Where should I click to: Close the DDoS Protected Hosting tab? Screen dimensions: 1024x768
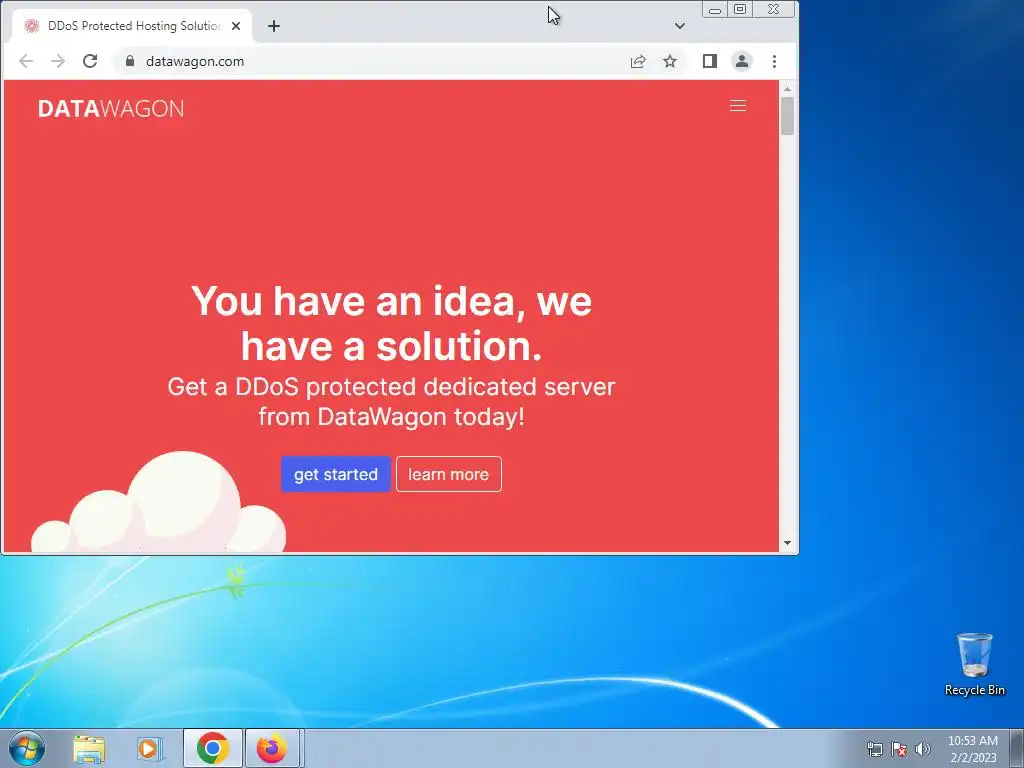tap(236, 26)
